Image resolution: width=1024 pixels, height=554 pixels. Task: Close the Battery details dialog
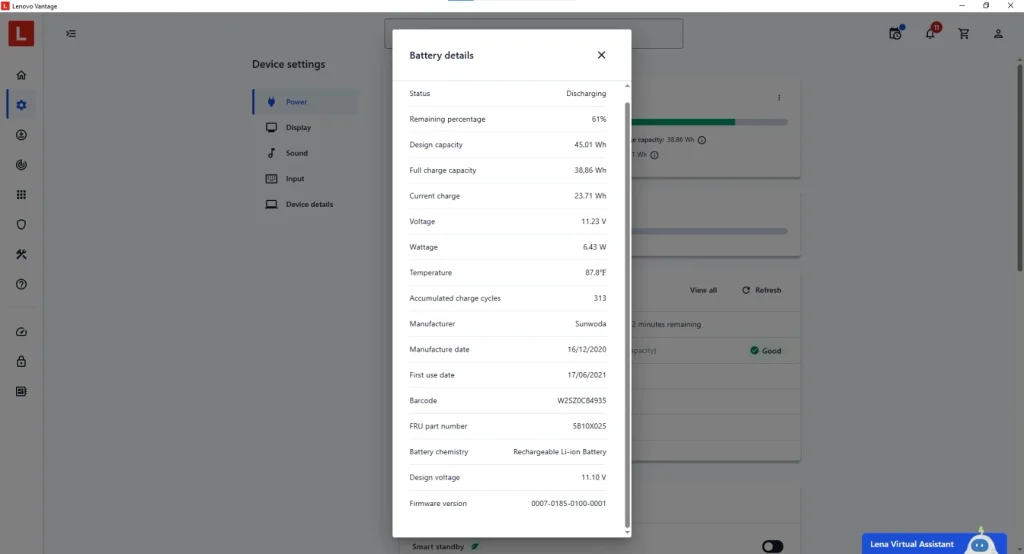click(x=601, y=55)
